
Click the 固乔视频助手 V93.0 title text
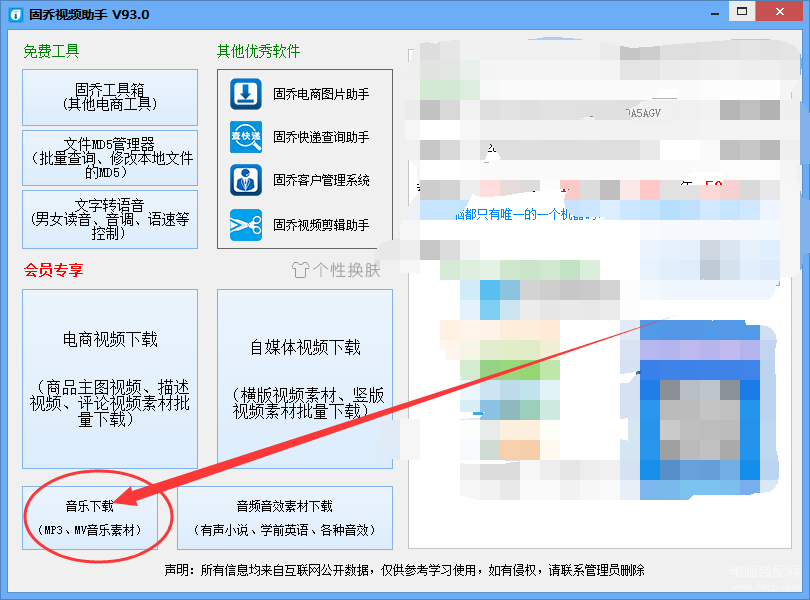pos(89,14)
